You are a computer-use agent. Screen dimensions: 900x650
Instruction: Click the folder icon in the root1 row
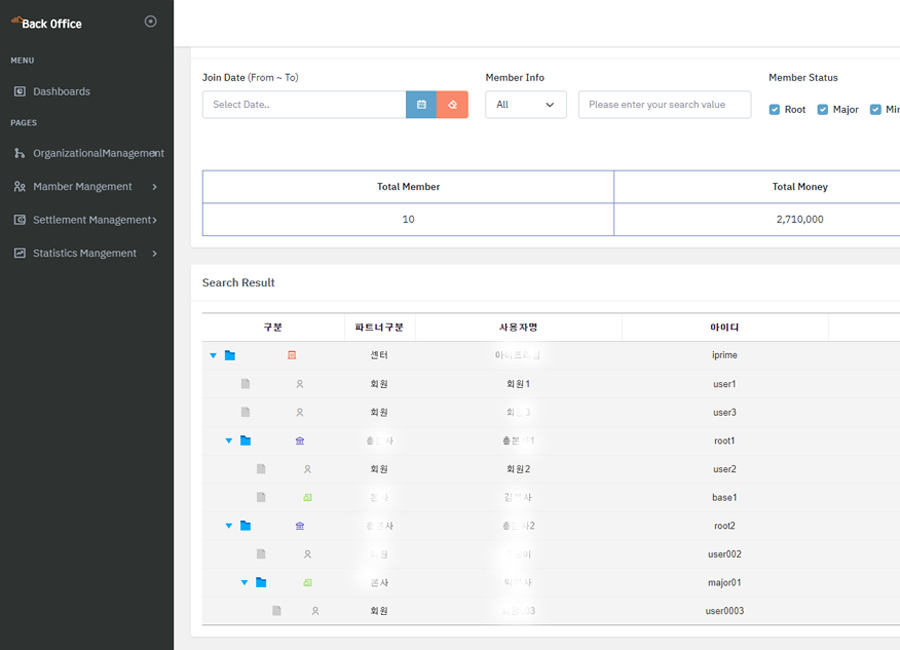point(246,440)
